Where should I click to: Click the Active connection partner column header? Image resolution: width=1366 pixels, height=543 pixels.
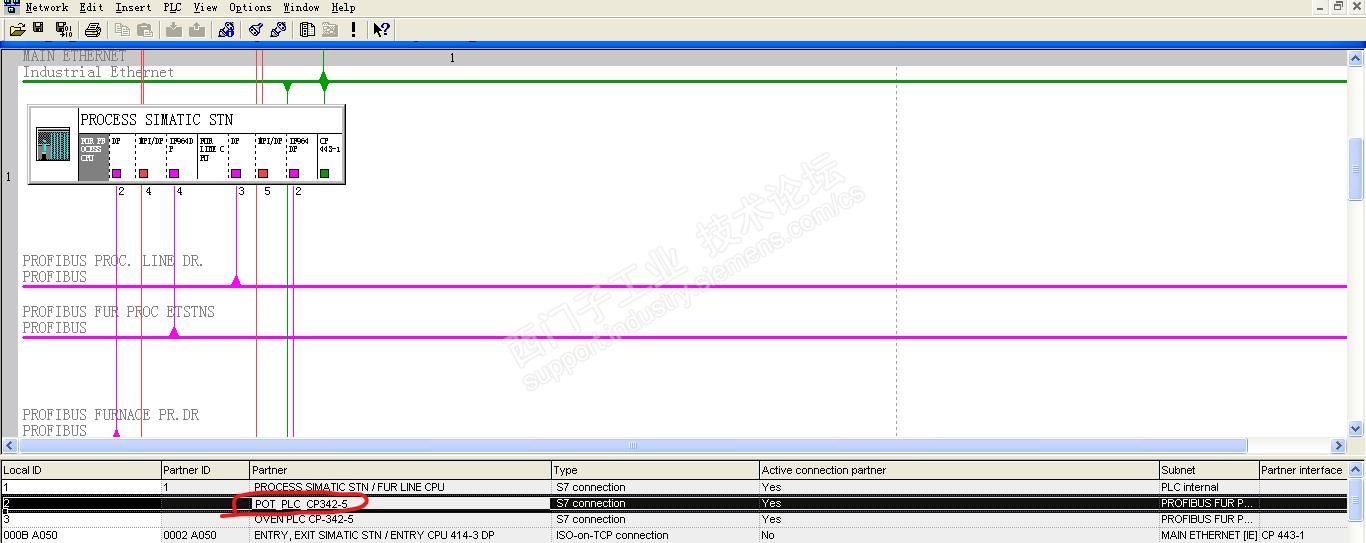[958, 470]
